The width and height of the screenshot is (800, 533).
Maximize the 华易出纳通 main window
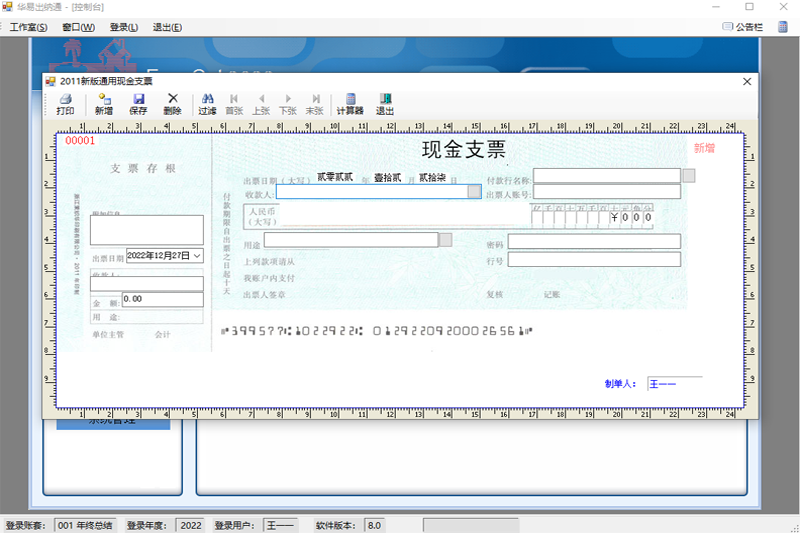[x=749, y=7]
